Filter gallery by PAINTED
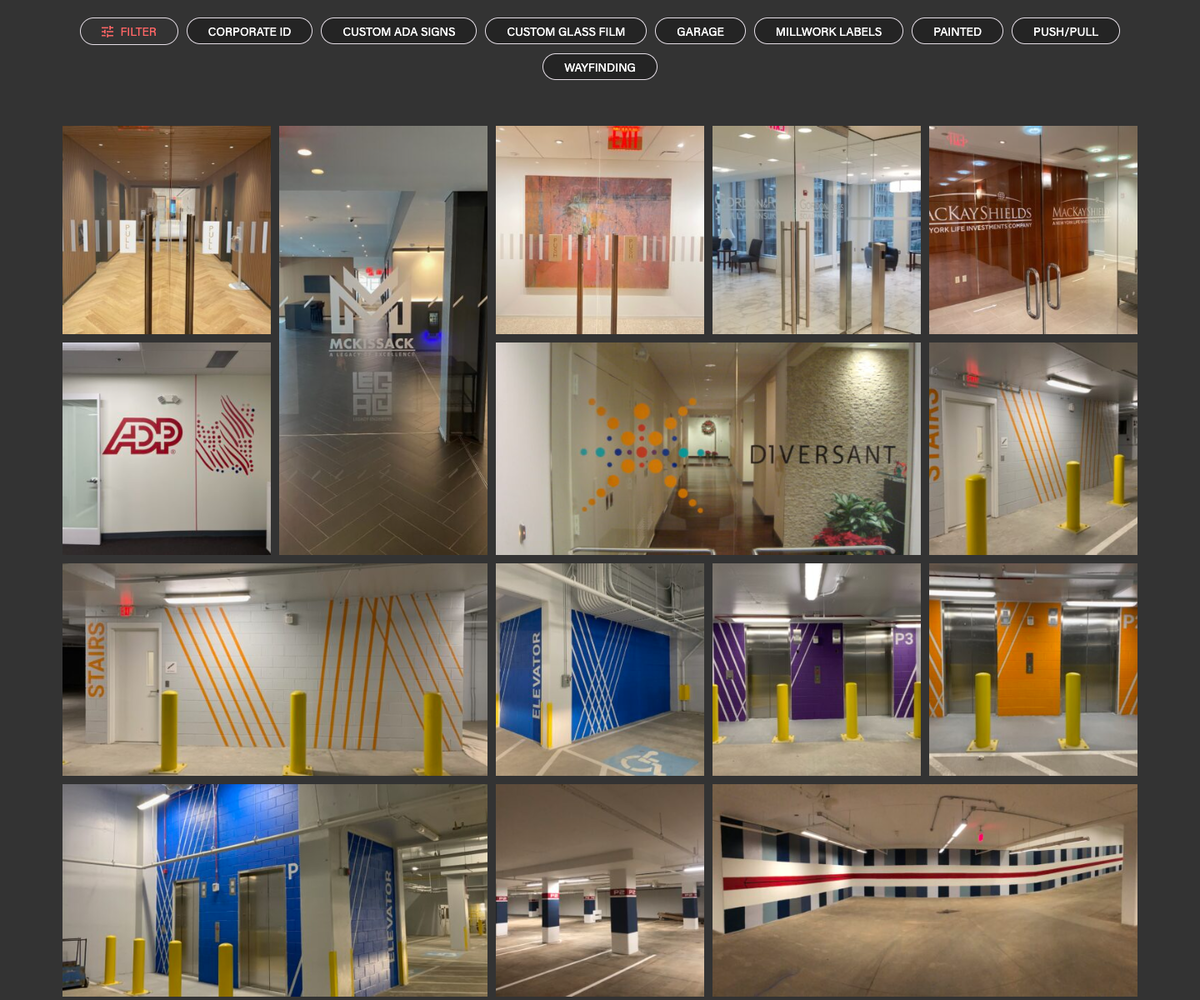This screenshot has width=1200, height=1000. [957, 32]
